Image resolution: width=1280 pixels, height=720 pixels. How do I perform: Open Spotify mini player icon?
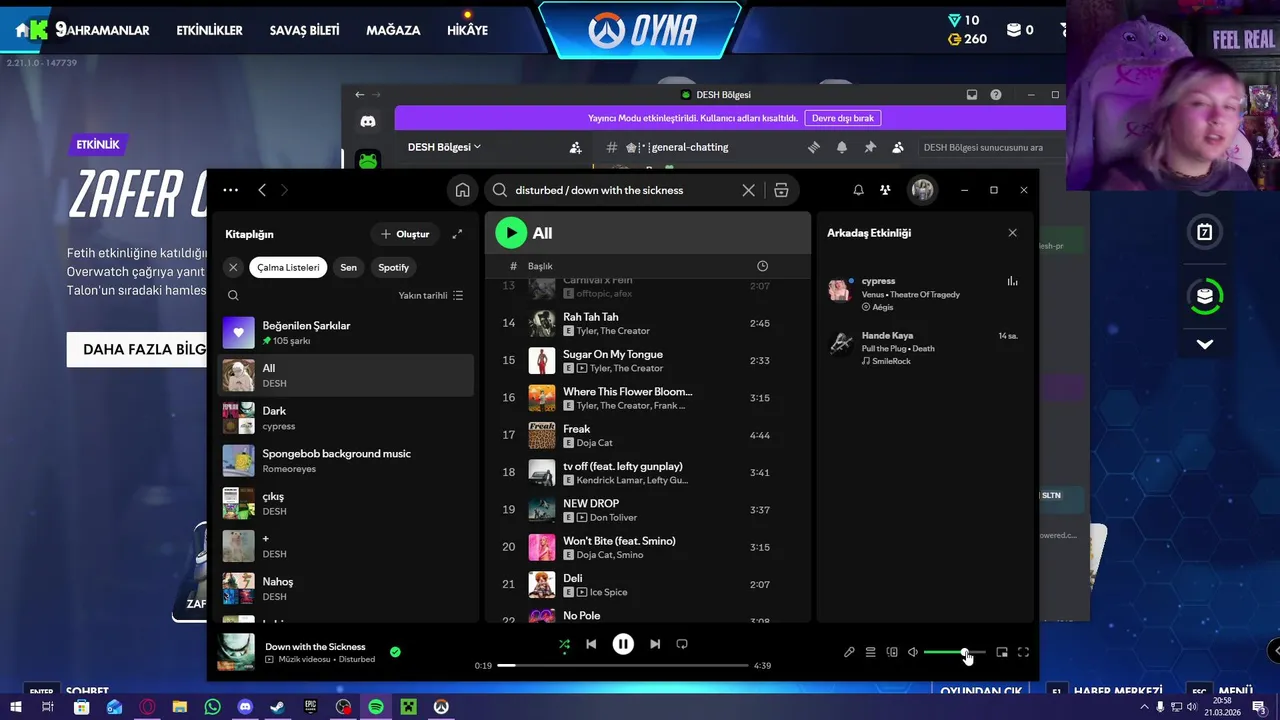(x=1002, y=652)
